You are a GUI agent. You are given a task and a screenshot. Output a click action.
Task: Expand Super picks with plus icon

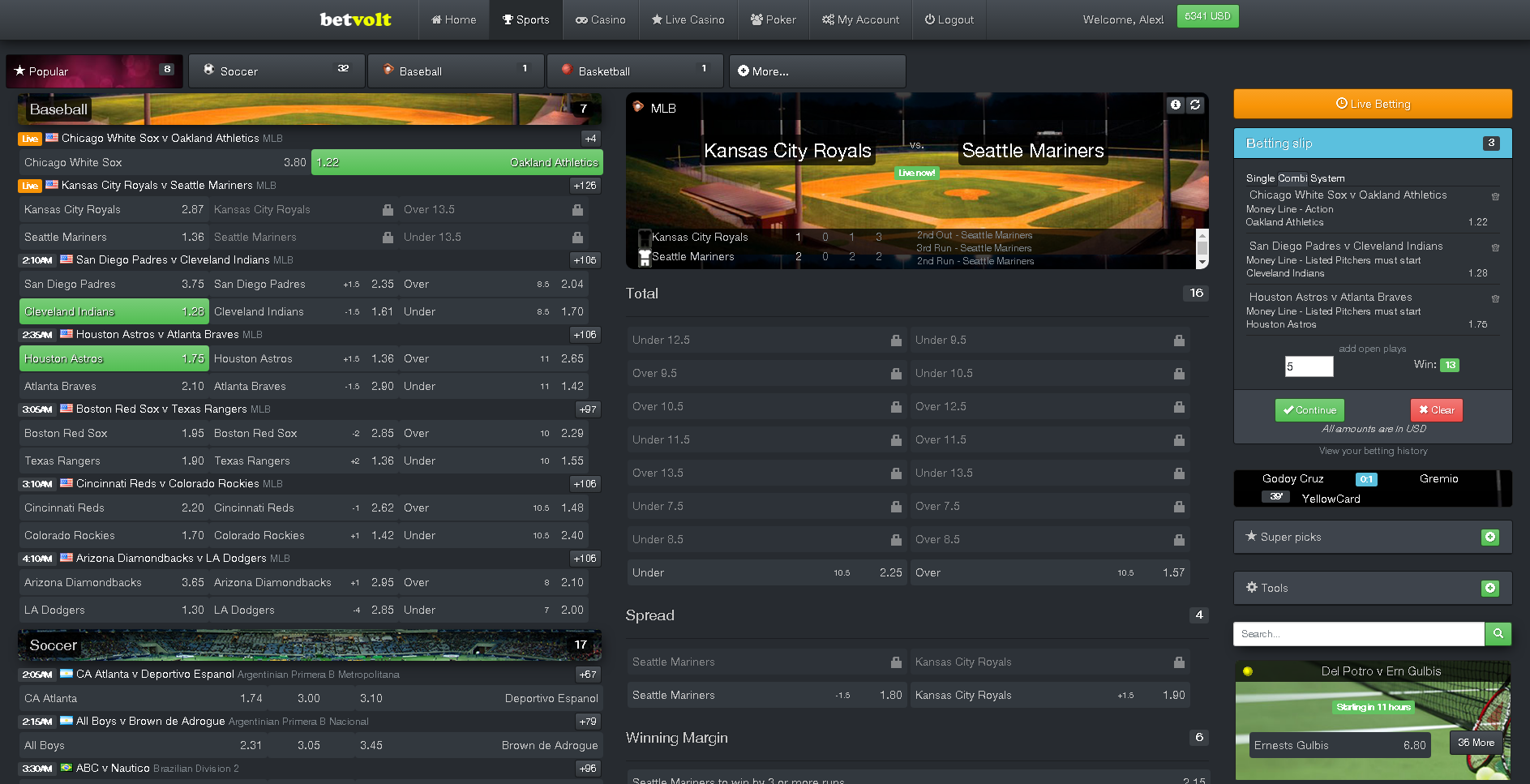tap(1489, 538)
